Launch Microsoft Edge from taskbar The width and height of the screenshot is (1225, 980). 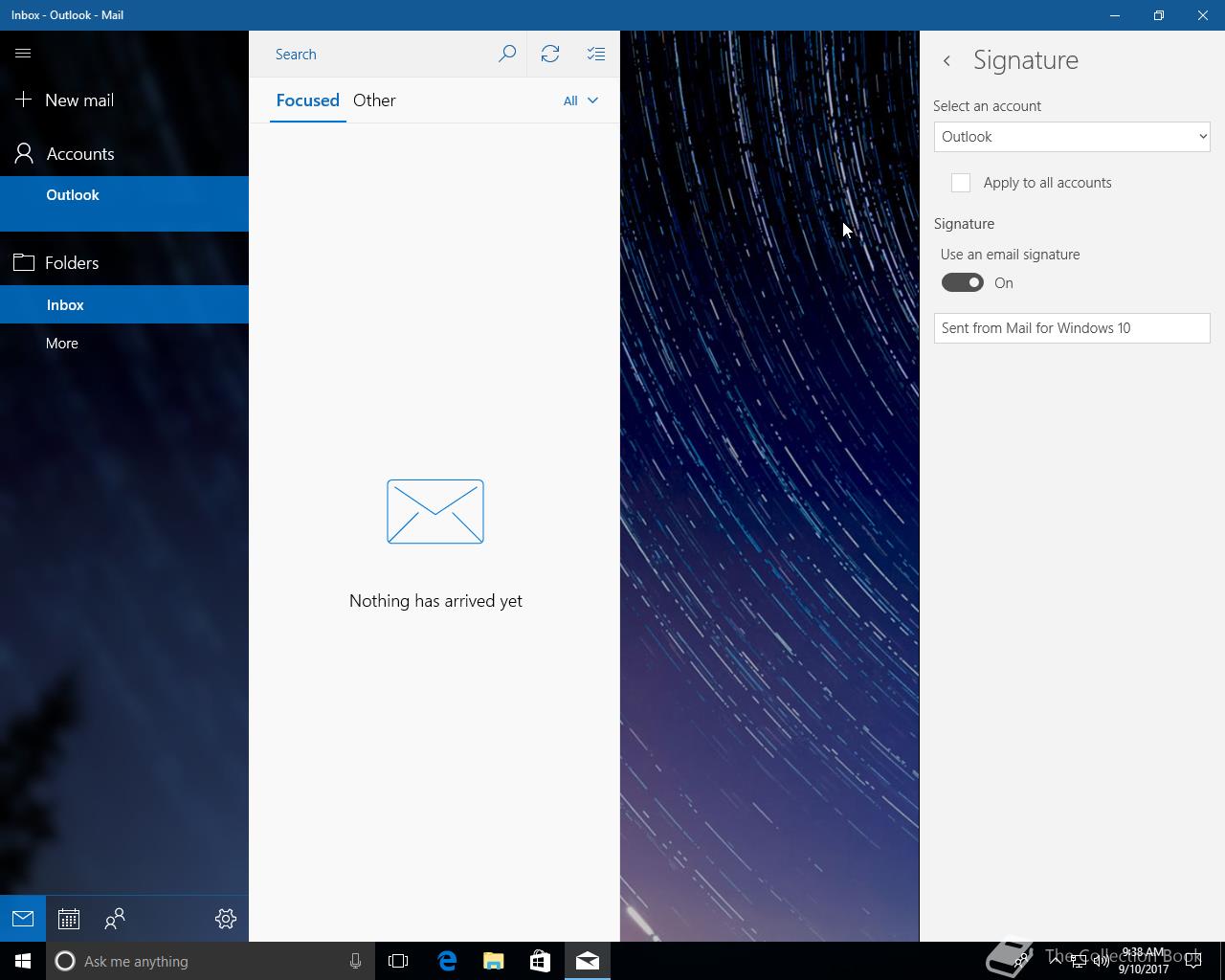[x=447, y=961]
